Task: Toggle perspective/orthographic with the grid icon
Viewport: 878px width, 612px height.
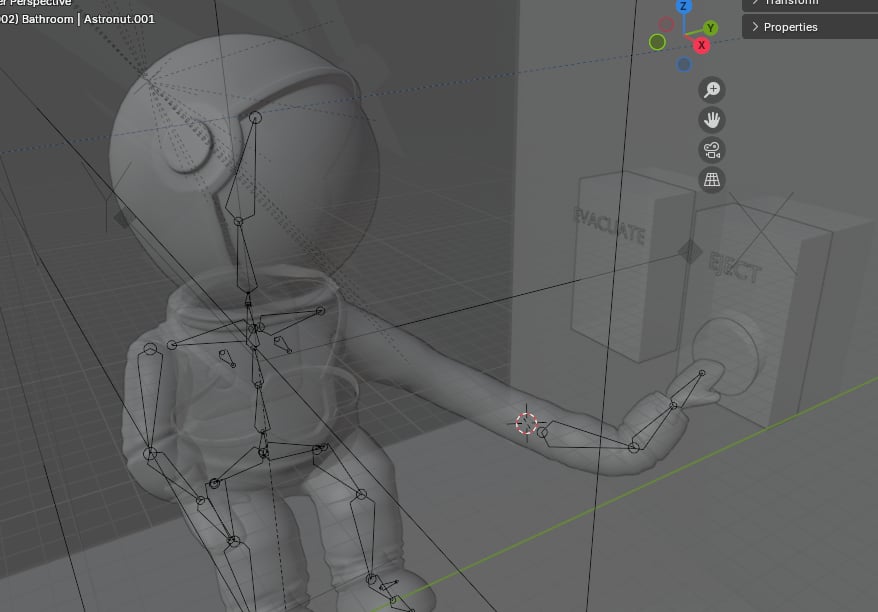Action: 713,180
